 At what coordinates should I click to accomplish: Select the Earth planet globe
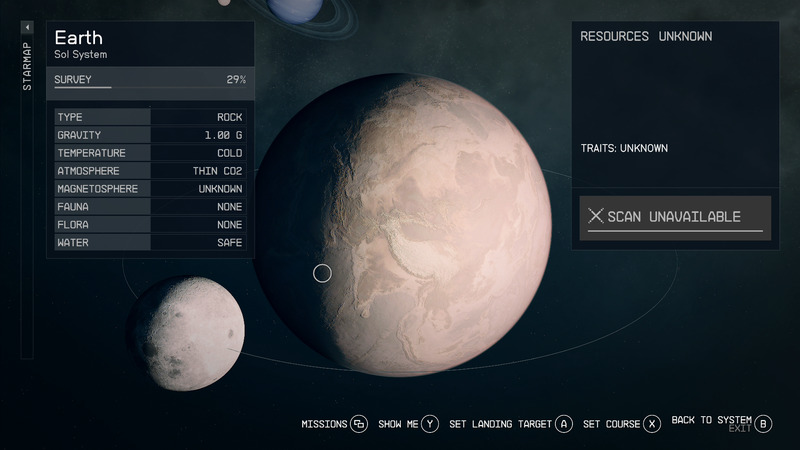(x=403, y=224)
